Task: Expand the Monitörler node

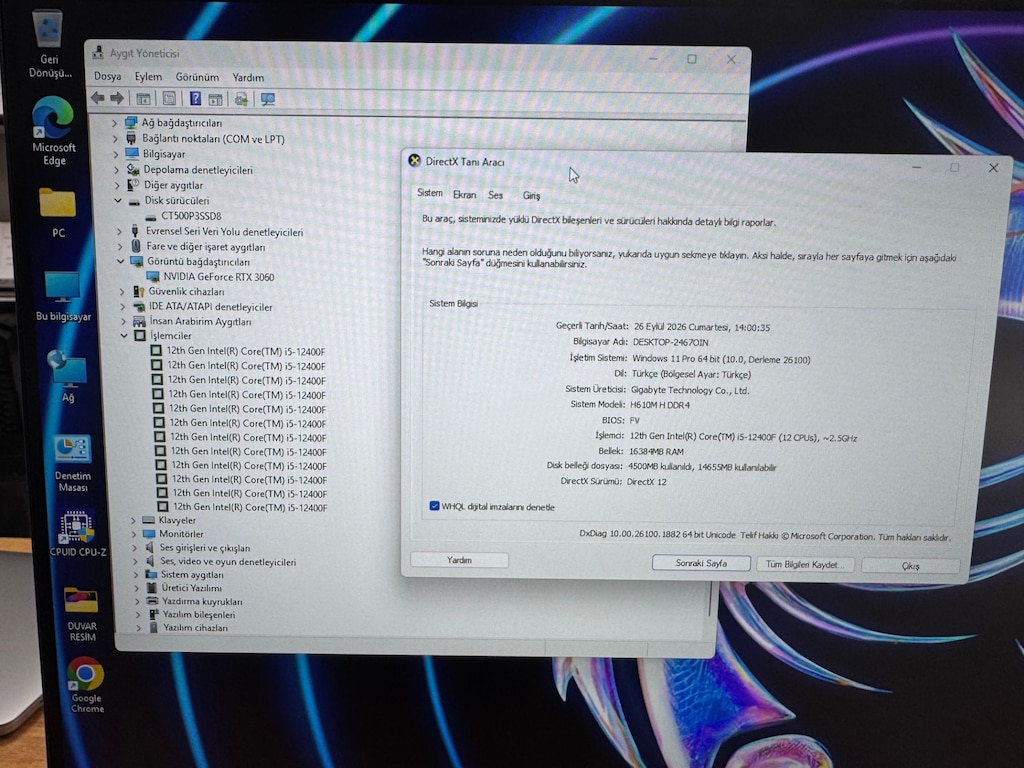Action: (133, 534)
